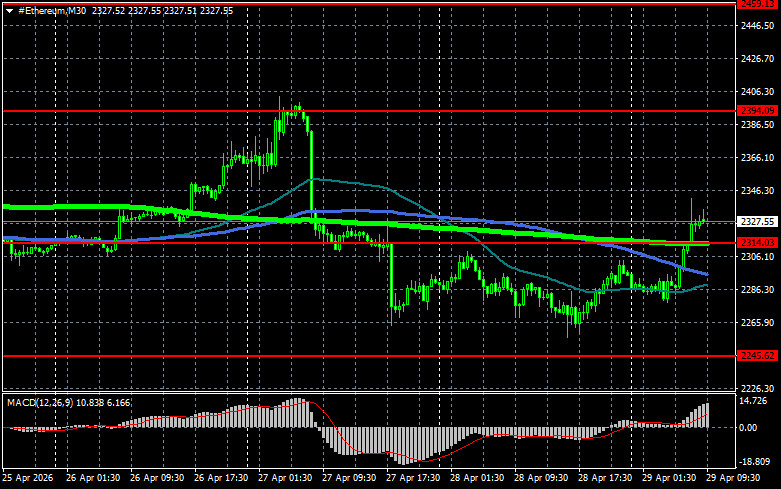Click the 2426.70 price scale value
The width and height of the screenshot is (781, 489).
pyautogui.click(x=758, y=59)
